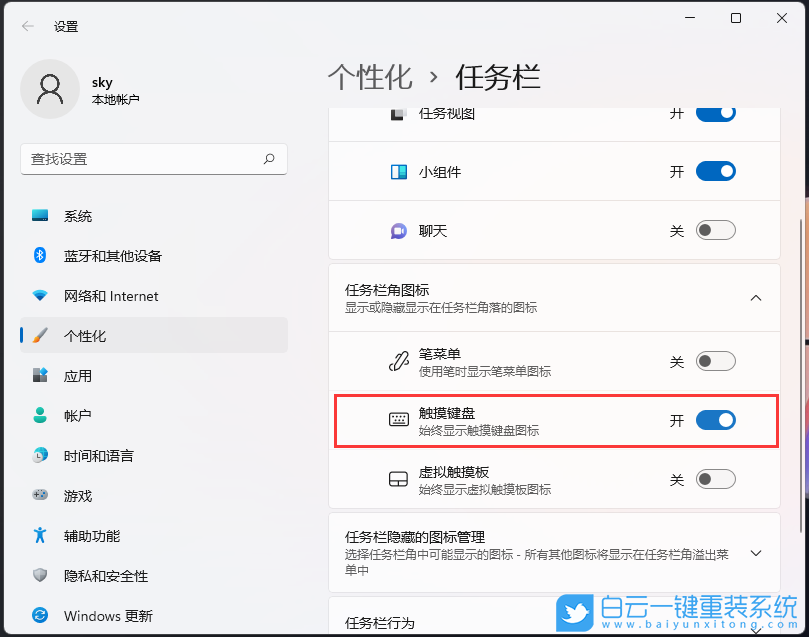The height and width of the screenshot is (637, 809).
Task: Click the 查找设置 search box
Action: pyautogui.click(x=154, y=159)
